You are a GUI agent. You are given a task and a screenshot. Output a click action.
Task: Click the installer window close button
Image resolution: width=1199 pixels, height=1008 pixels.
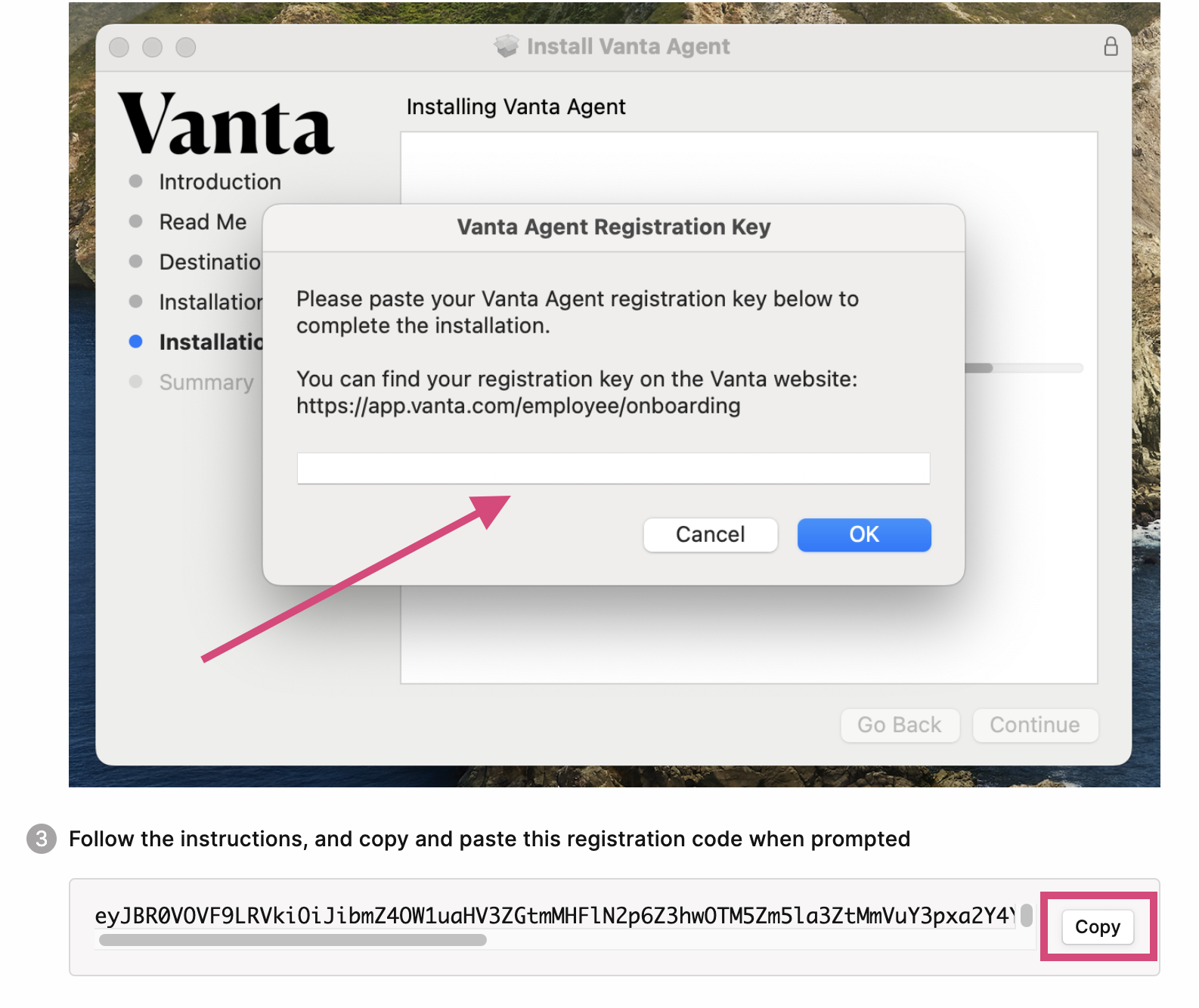click(x=119, y=48)
